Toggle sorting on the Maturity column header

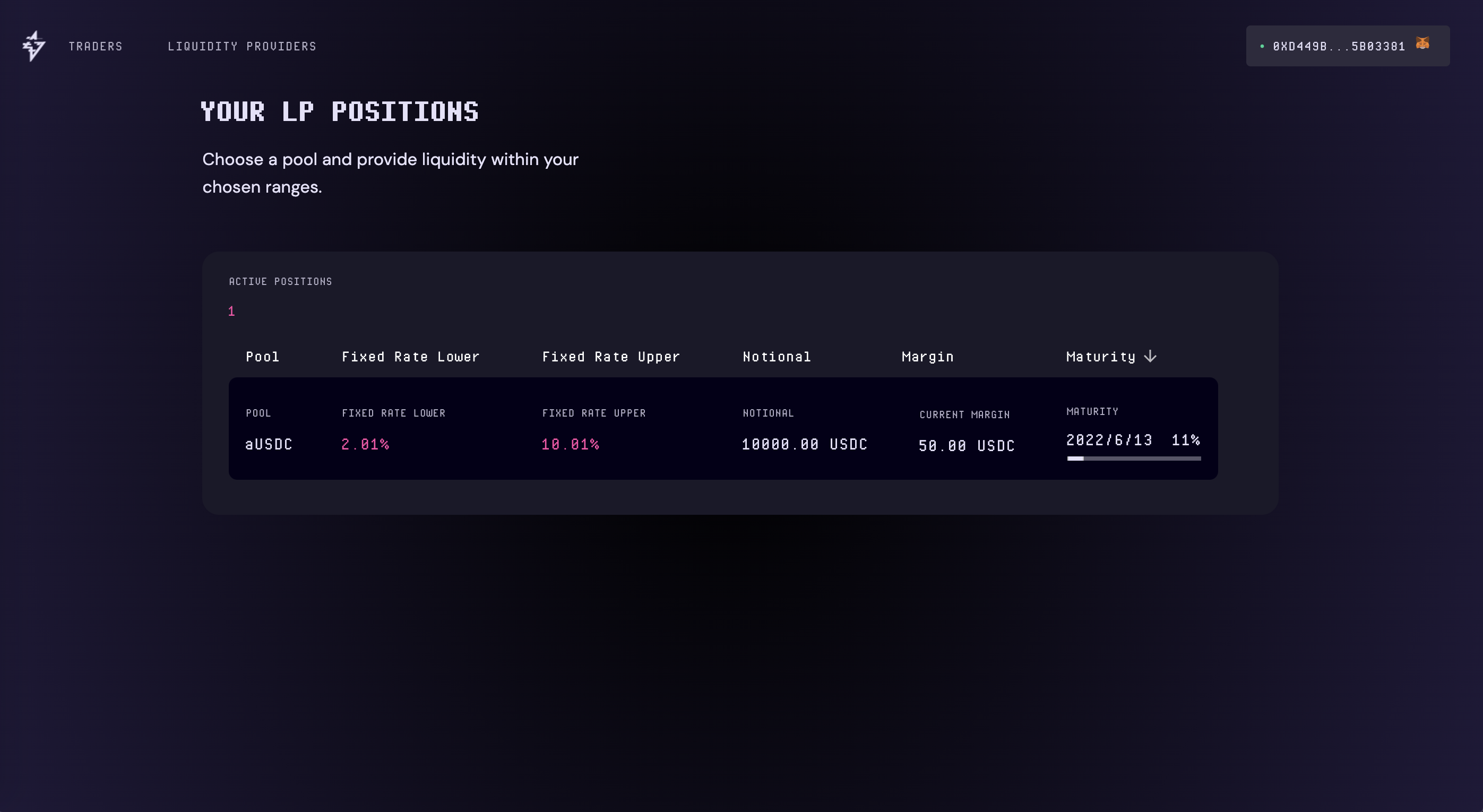pyautogui.click(x=1100, y=357)
